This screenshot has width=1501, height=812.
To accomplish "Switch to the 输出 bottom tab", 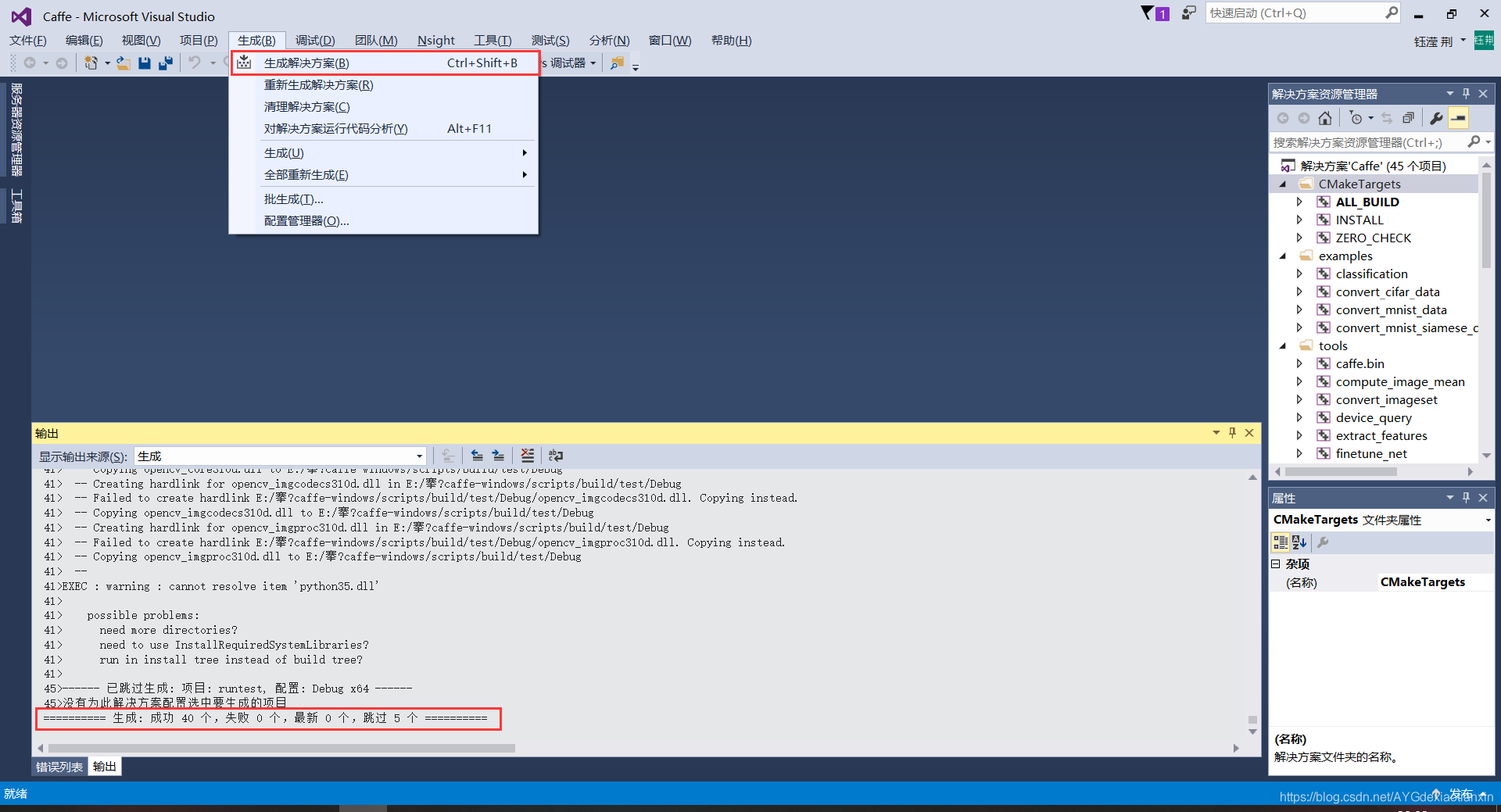I will (105, 767).
